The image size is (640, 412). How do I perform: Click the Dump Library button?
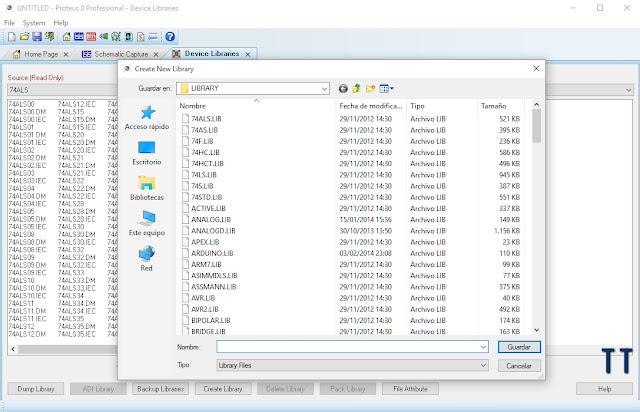pos(36,389)
